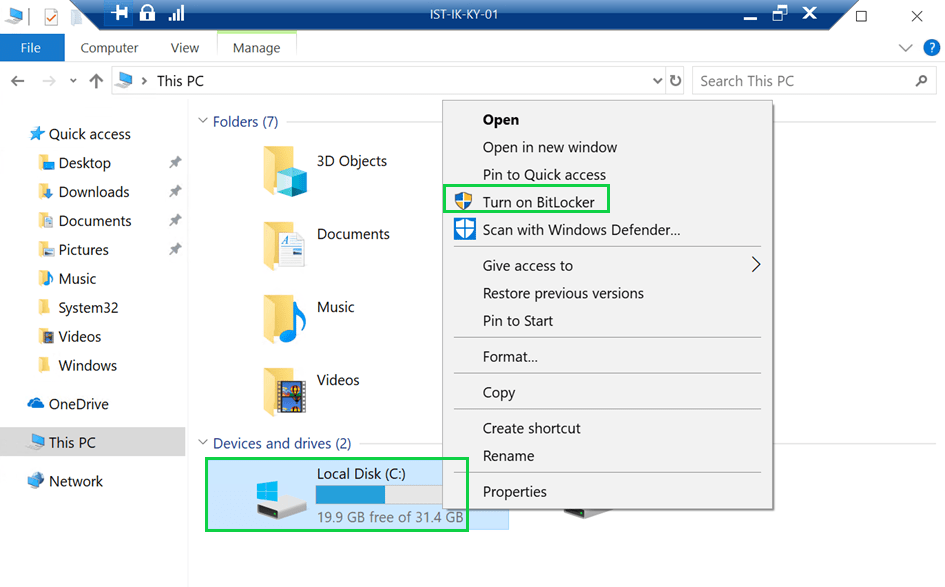Click the refresh button beside the address bar

point(677,81)
